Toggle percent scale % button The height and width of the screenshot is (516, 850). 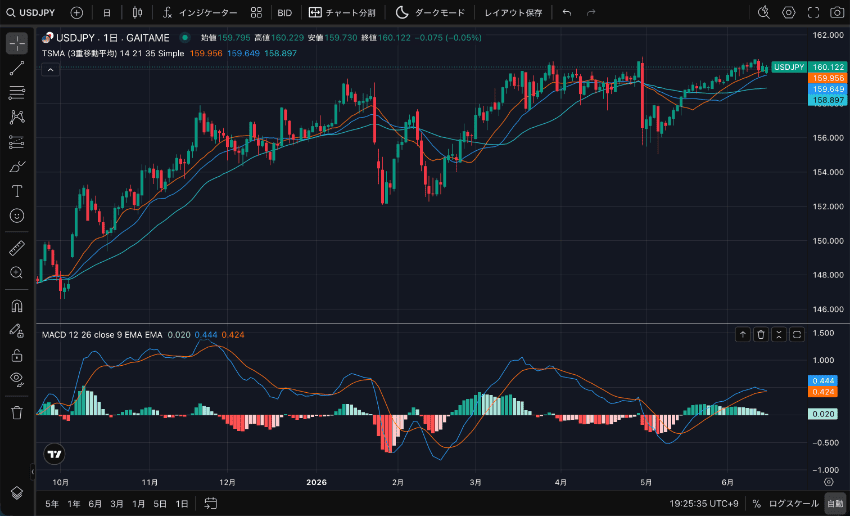pyautogui.click(x=757, y=504)
